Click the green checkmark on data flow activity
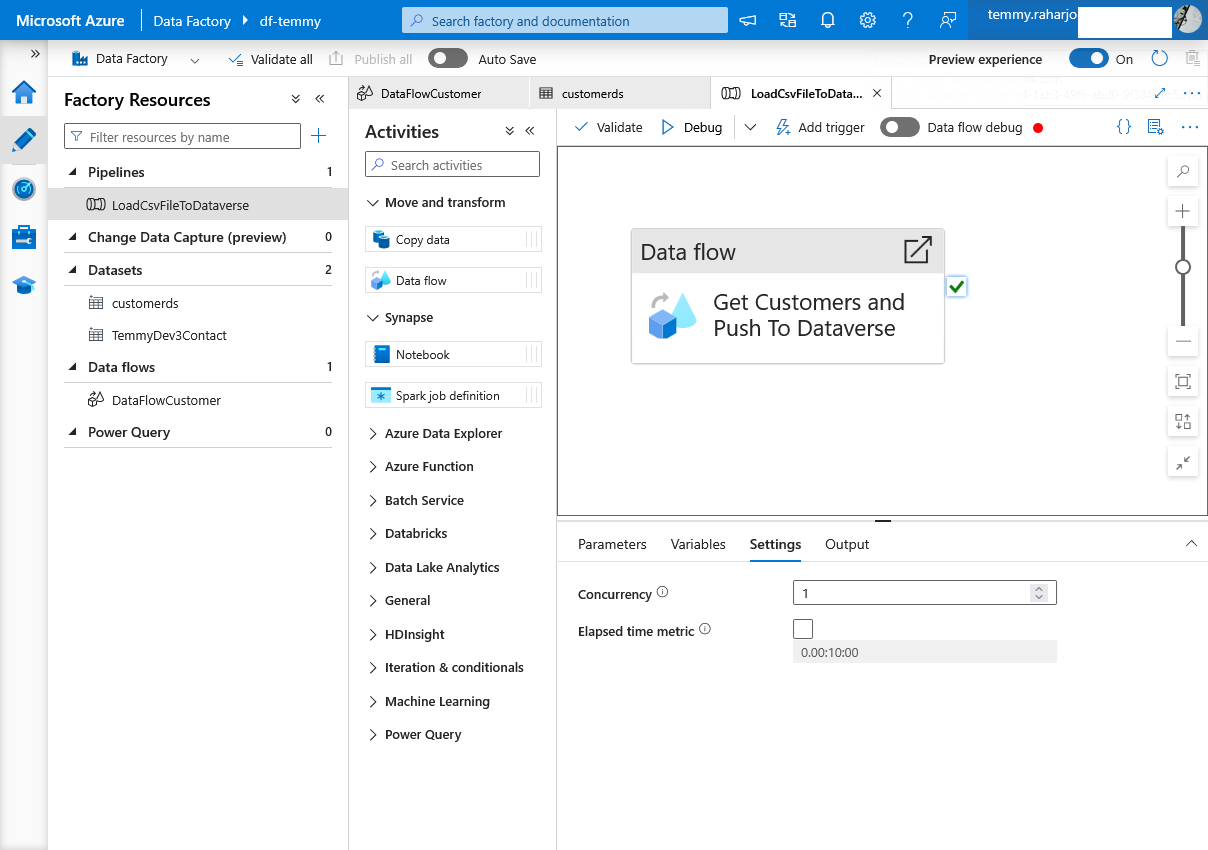The width and height of the screenshot is (1208, 850). pyautogui.click(x=957, y=287)
